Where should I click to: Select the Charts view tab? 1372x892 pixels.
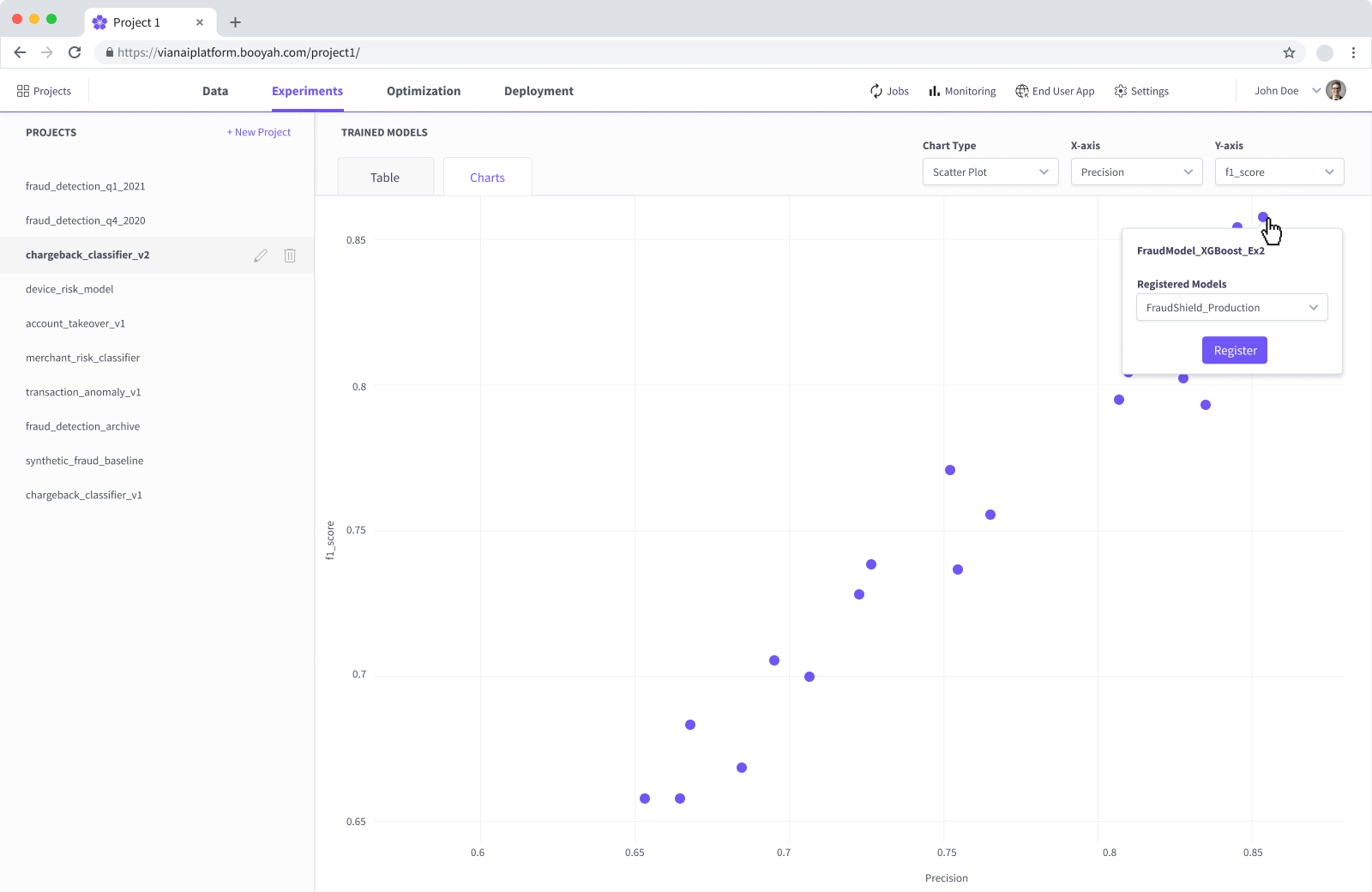click(x=487, y=177)
